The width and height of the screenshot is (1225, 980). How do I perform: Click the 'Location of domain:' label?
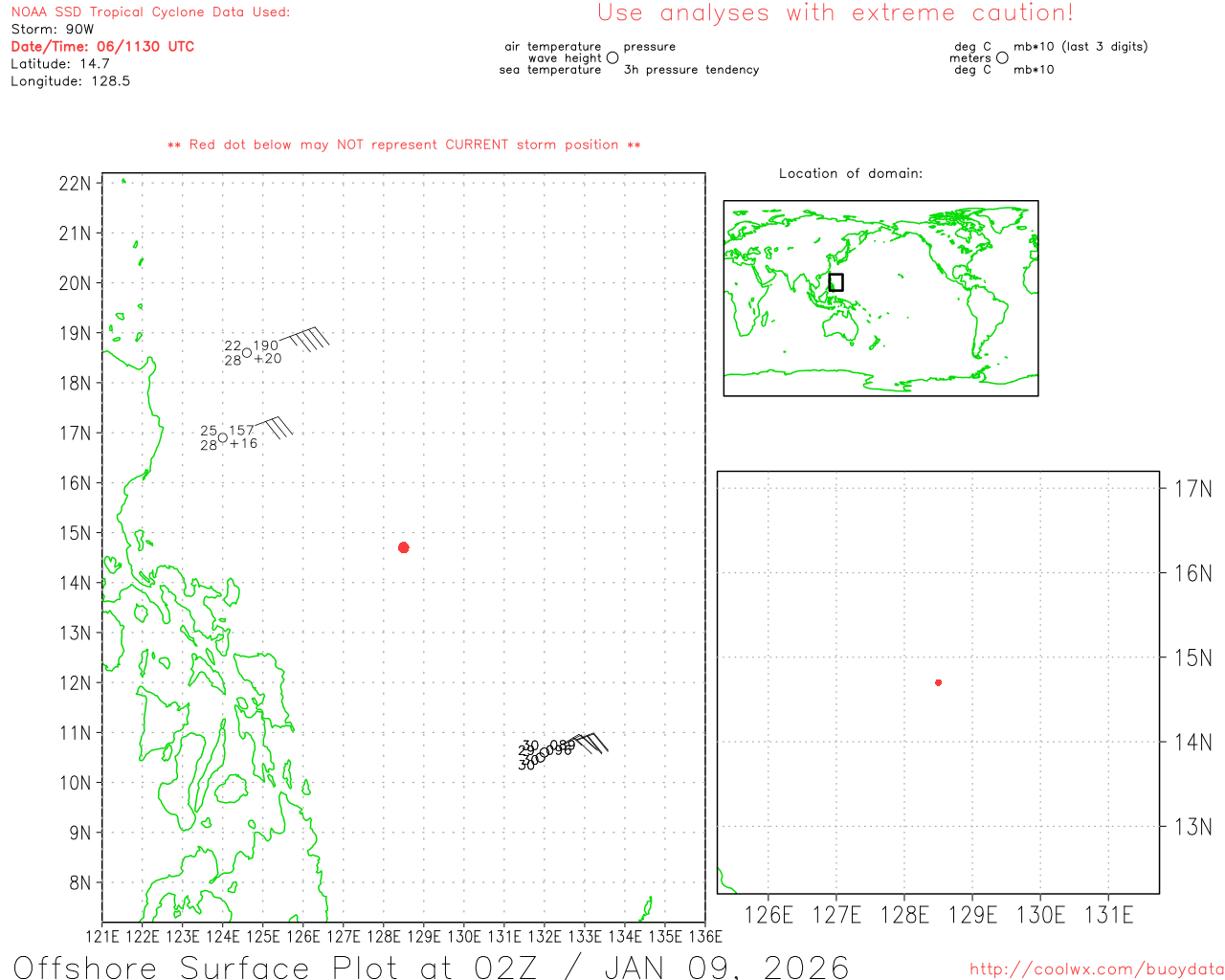click(x=850, y=173)
